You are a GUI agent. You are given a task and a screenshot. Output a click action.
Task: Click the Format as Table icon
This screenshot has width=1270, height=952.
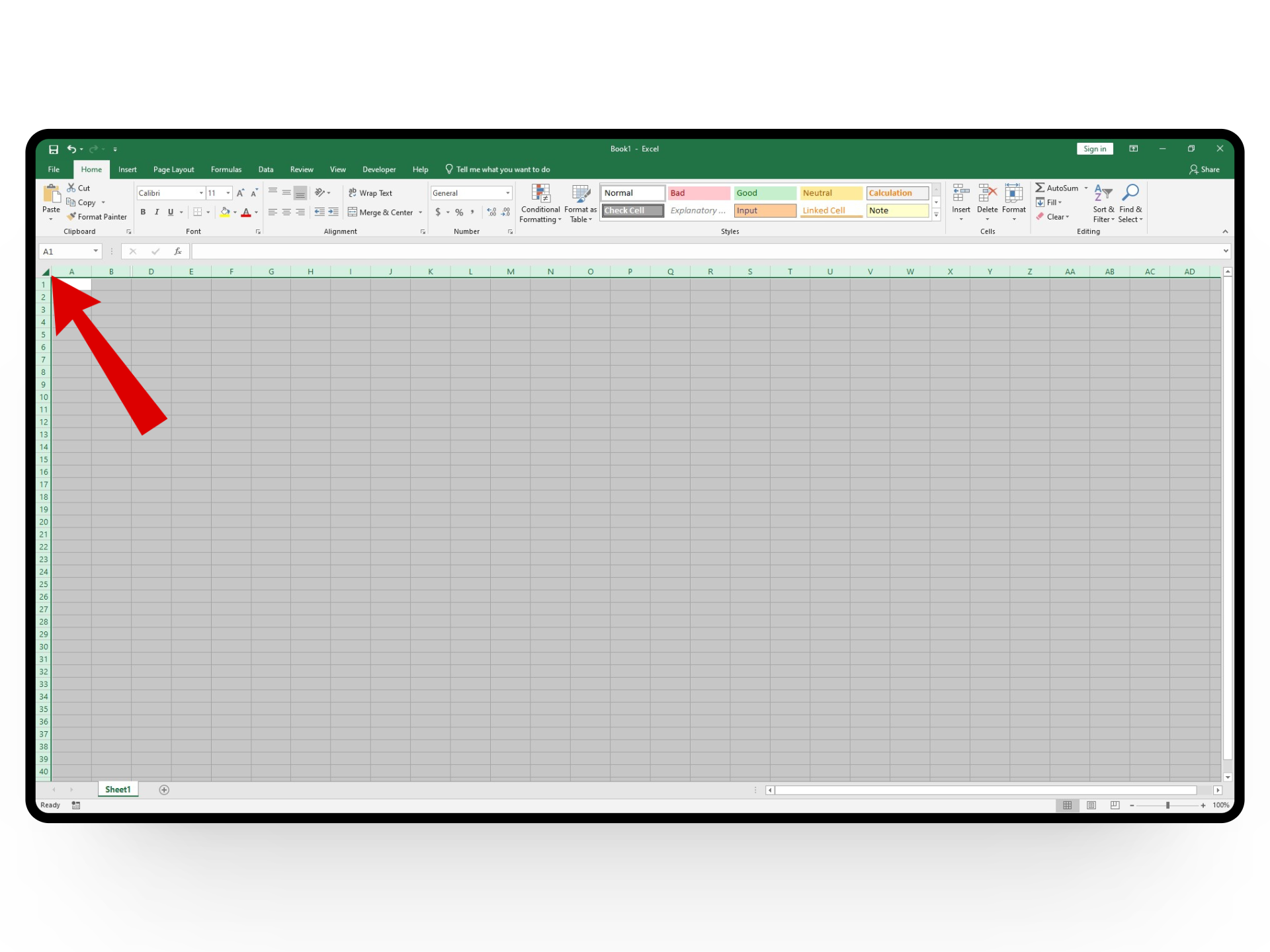pos(580,194)
